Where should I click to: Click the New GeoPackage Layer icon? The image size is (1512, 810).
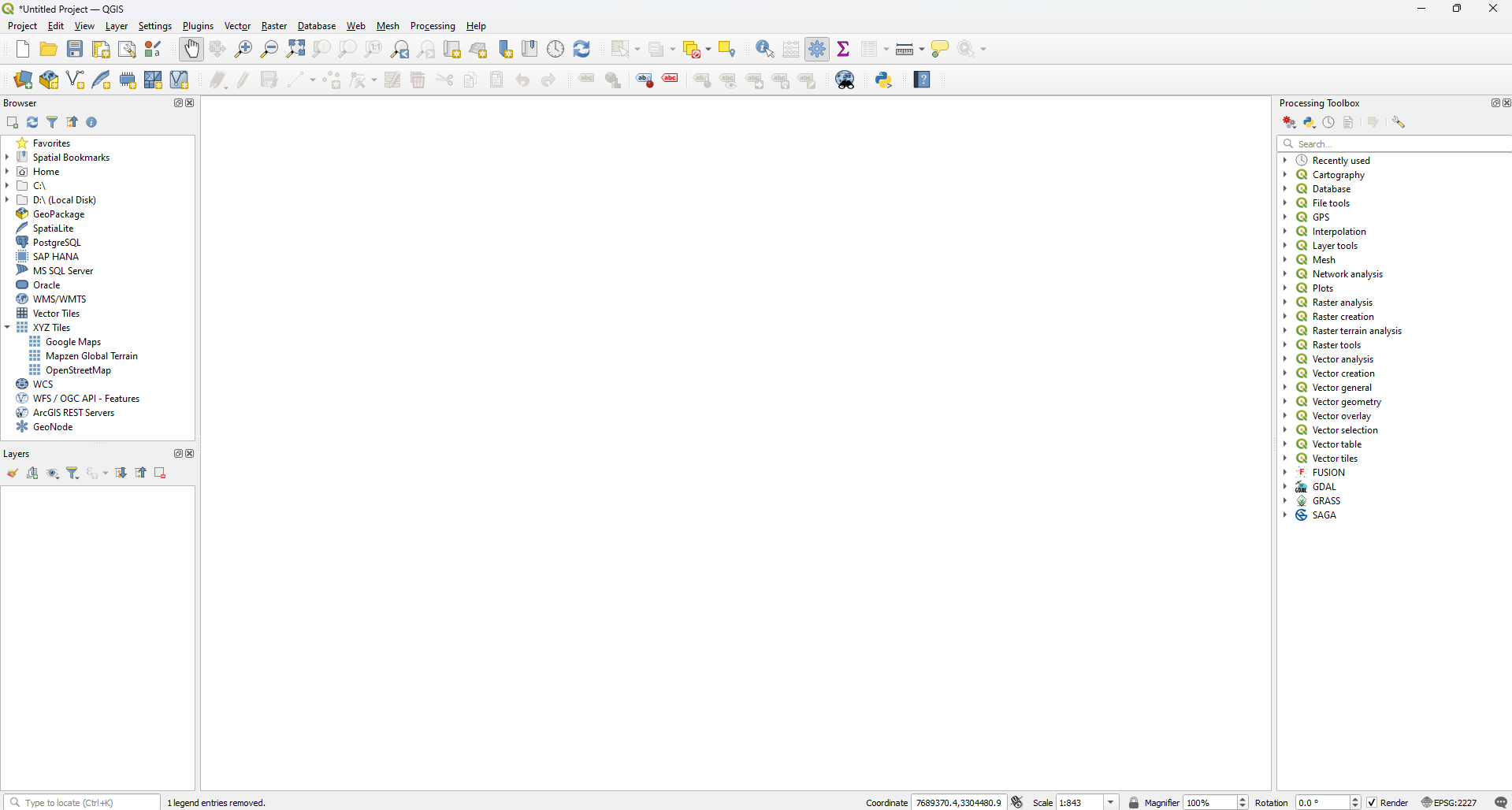pos(49,80)
